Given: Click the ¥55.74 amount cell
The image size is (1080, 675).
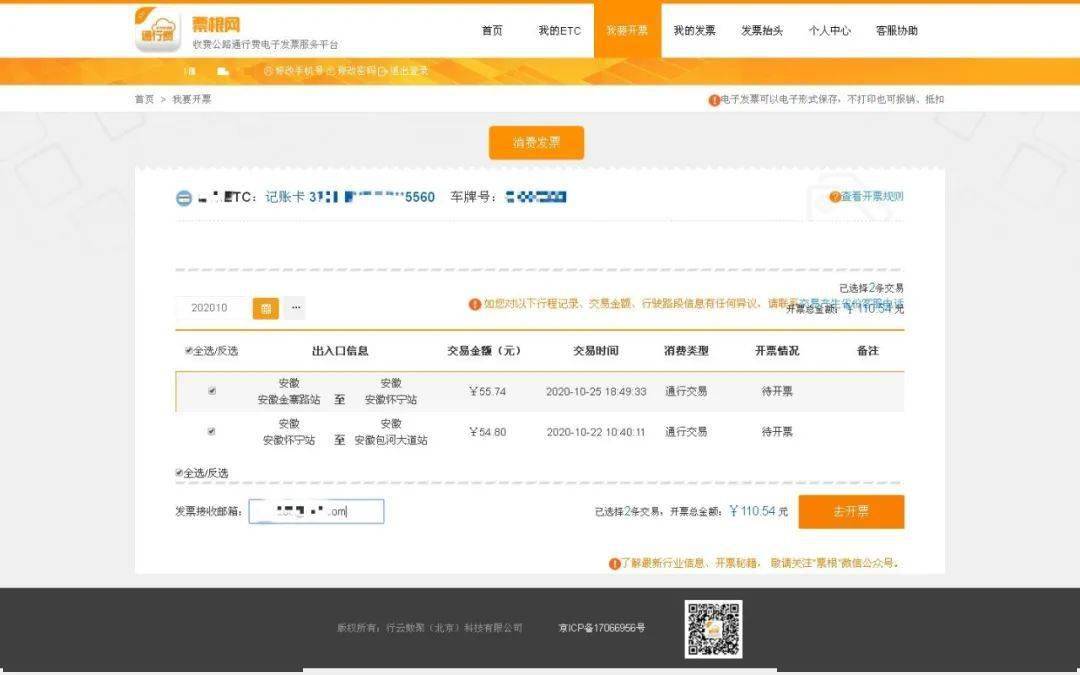Looking at the screenshot, I should 488,392.
